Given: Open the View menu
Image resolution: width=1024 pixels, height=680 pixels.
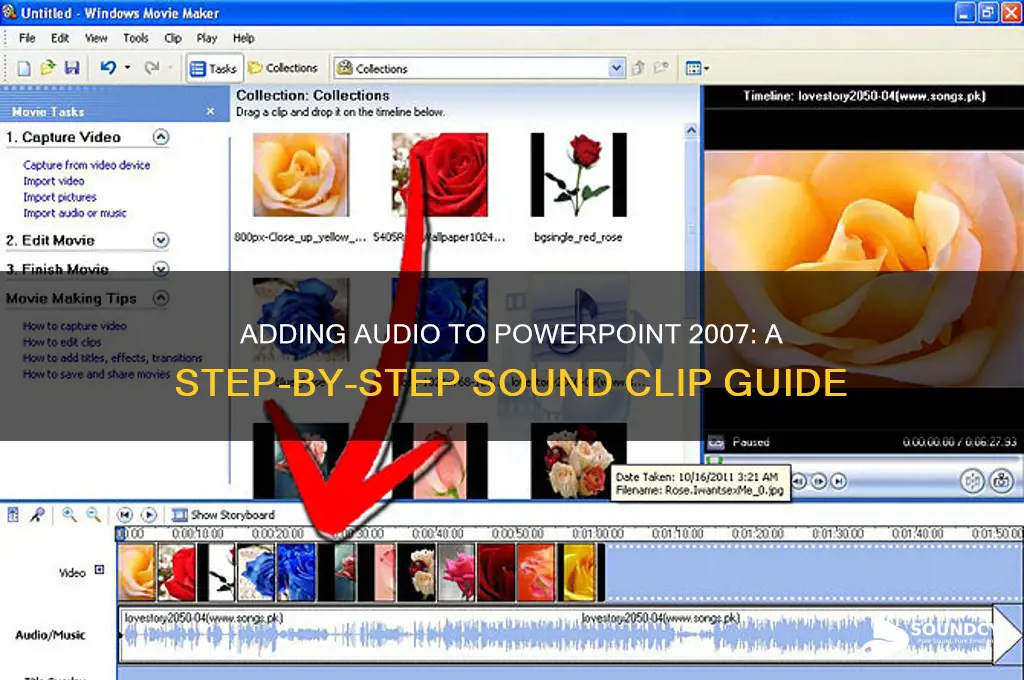Looking at the screenshot, I should 96,38.
